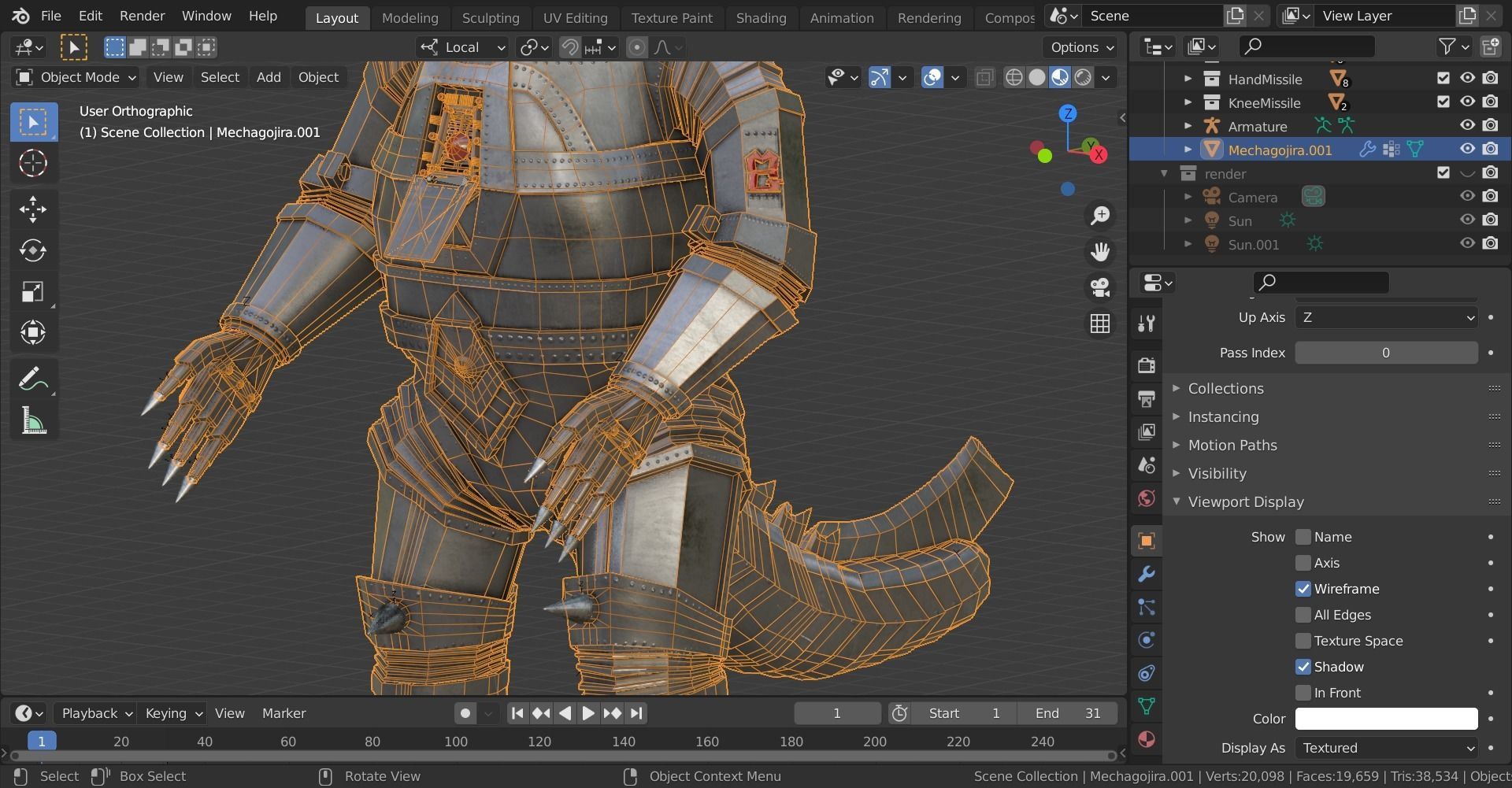Switch to the Shading workspace tab

click(x=761, y=17)
